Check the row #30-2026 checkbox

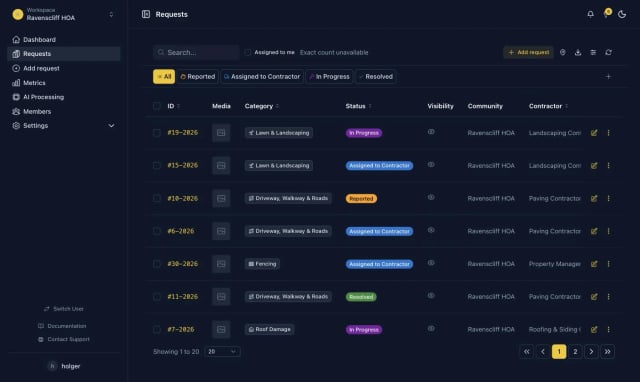coord(157,264)
